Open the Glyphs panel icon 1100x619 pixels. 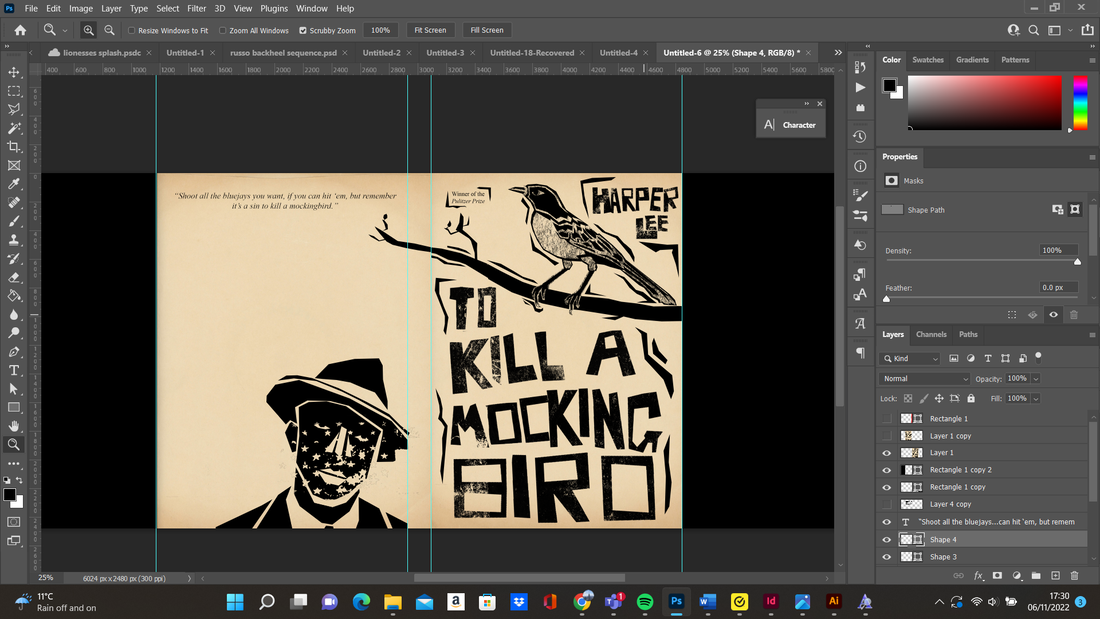coord(860,324)
